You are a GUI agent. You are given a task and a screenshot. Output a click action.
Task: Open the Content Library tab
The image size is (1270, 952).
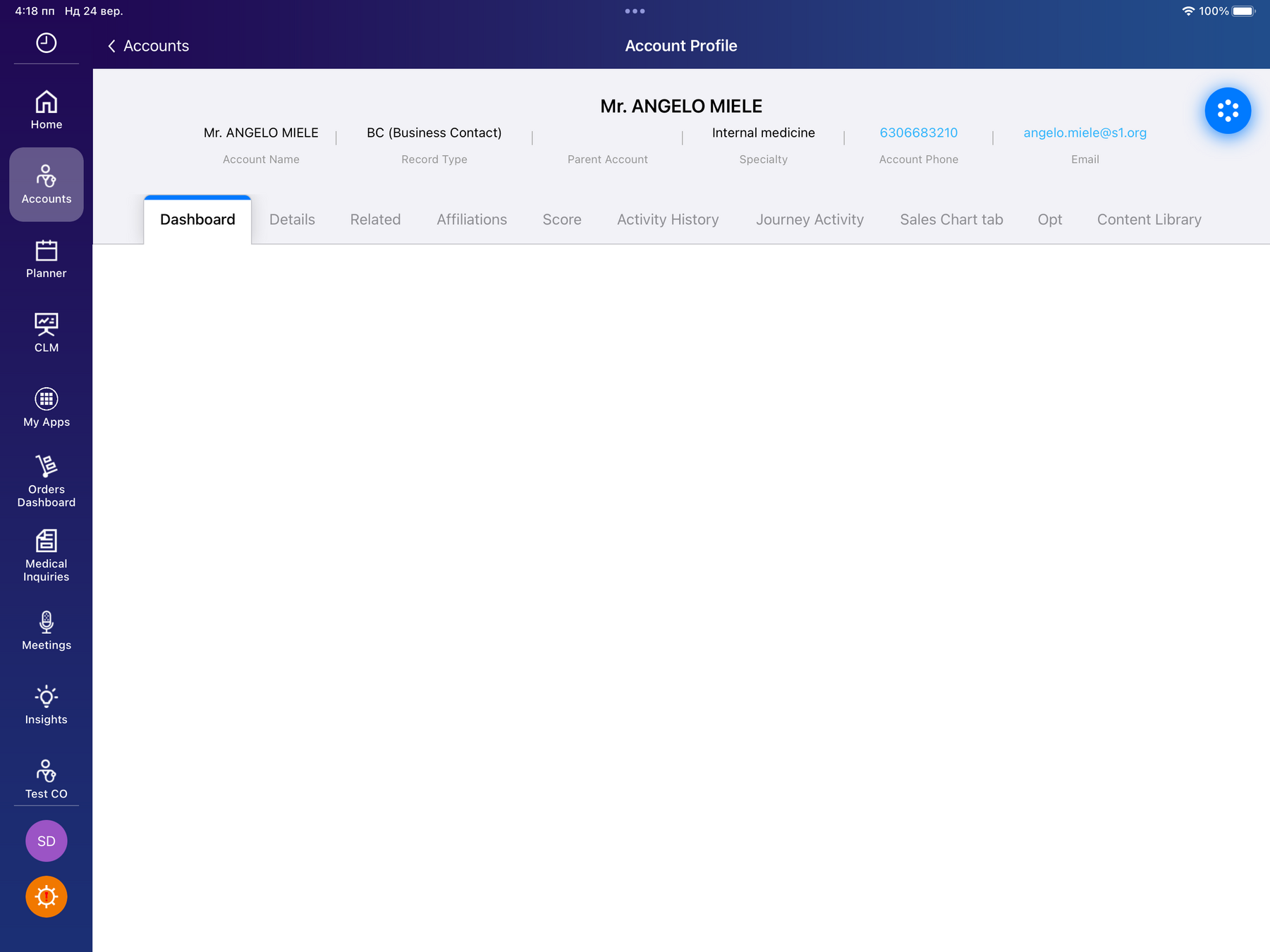1149,219
